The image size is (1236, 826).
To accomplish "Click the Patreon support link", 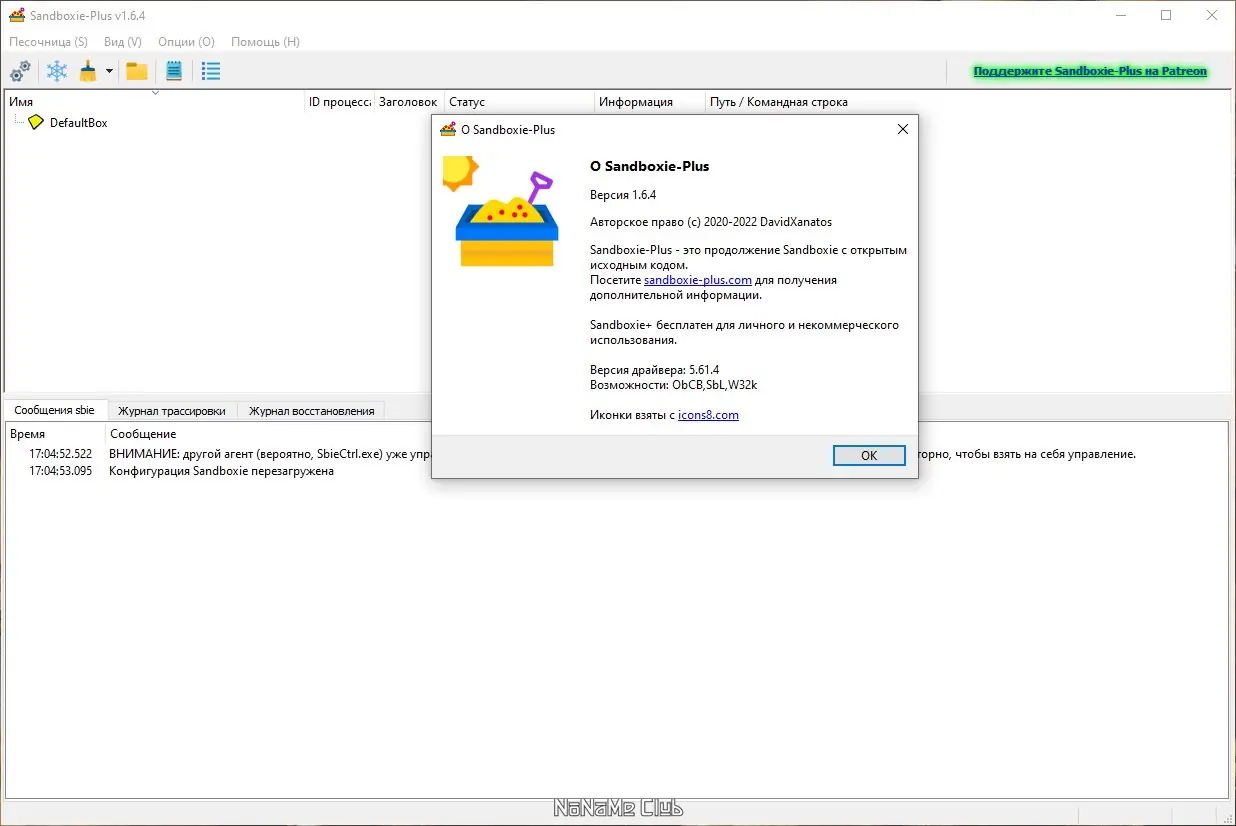I will [x=1090, y=71].
